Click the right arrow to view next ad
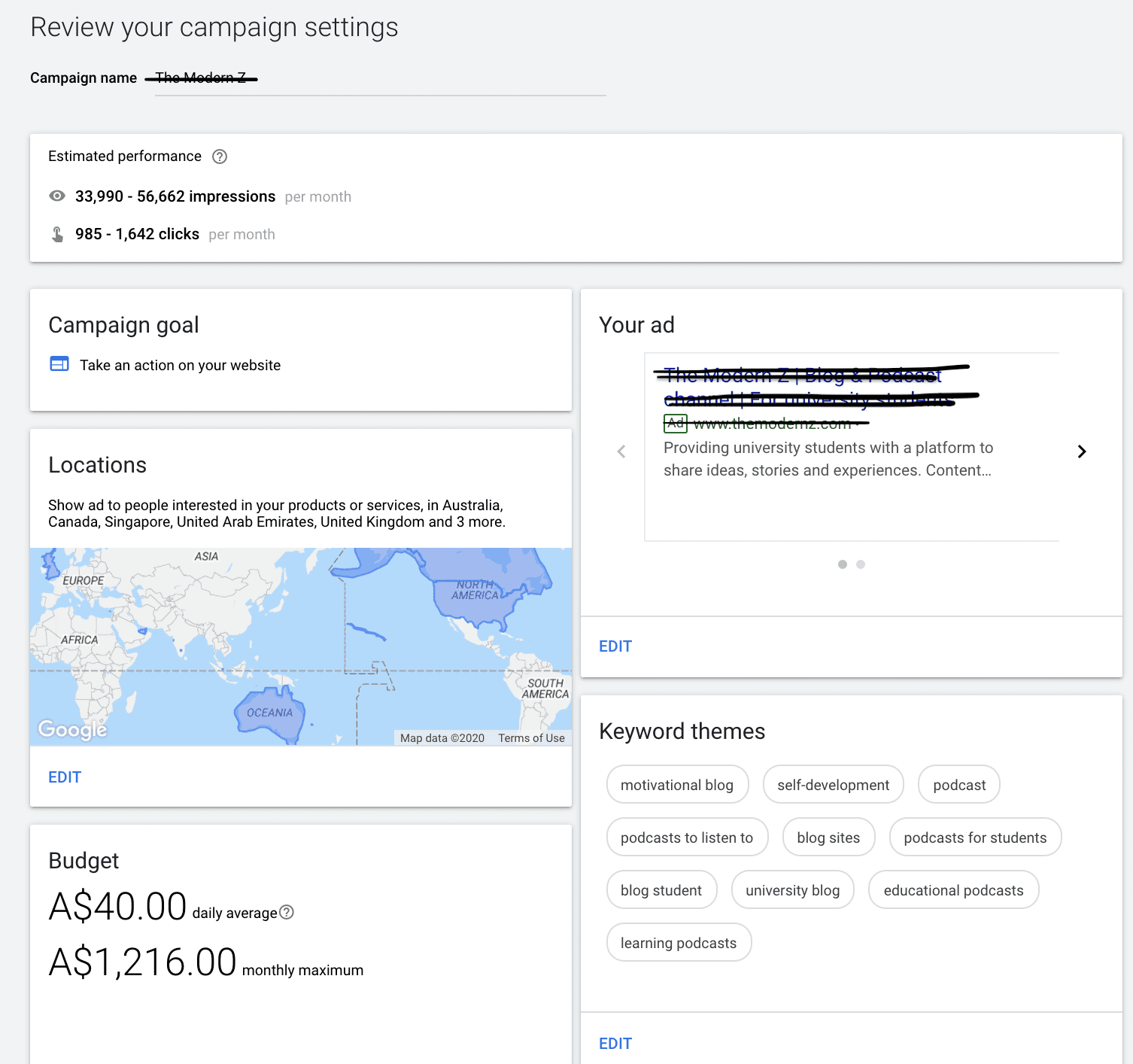Viewport: 1133px width, 1064px height. (1082, 451)
